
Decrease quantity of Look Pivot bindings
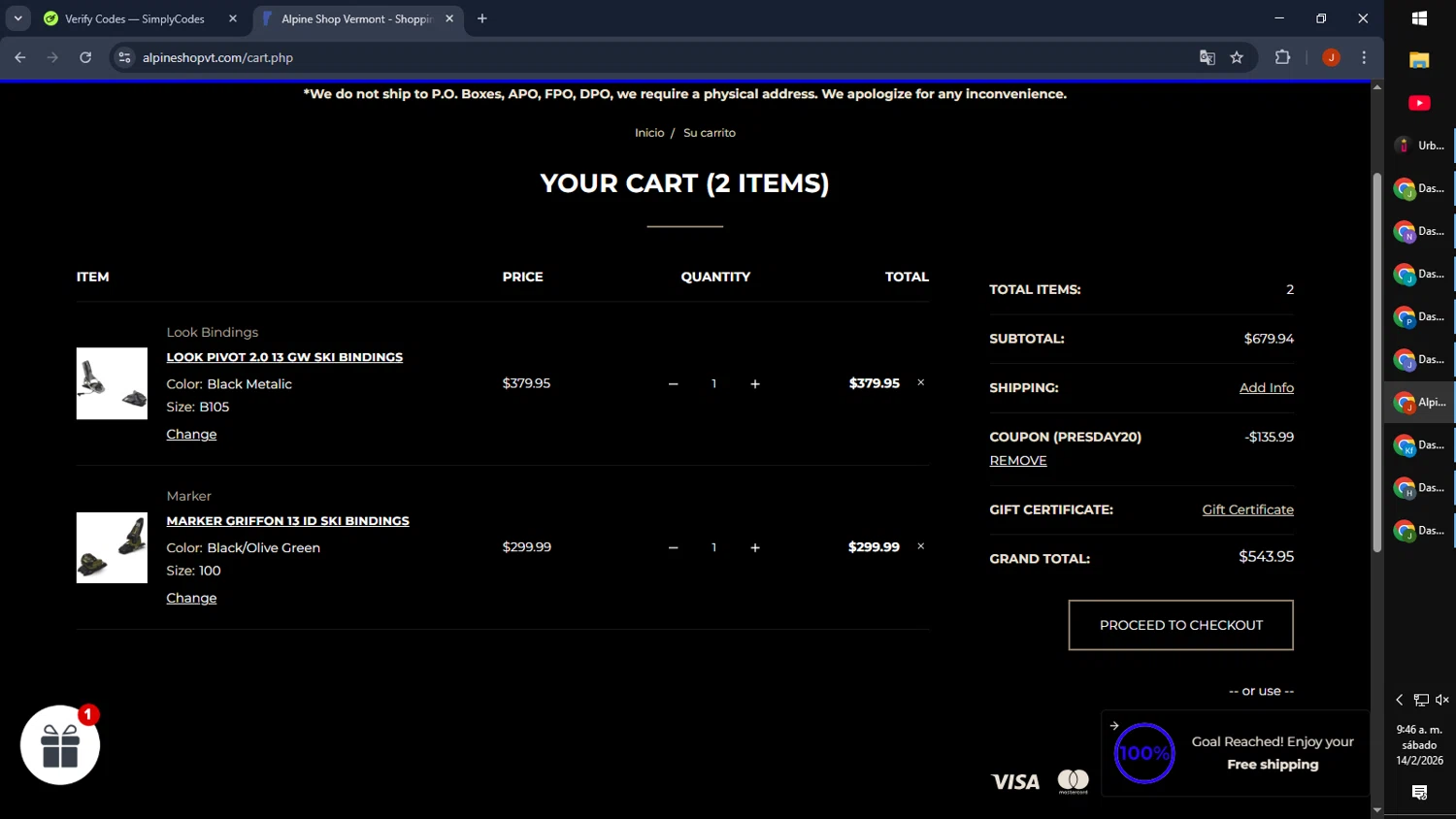point(673,384)
